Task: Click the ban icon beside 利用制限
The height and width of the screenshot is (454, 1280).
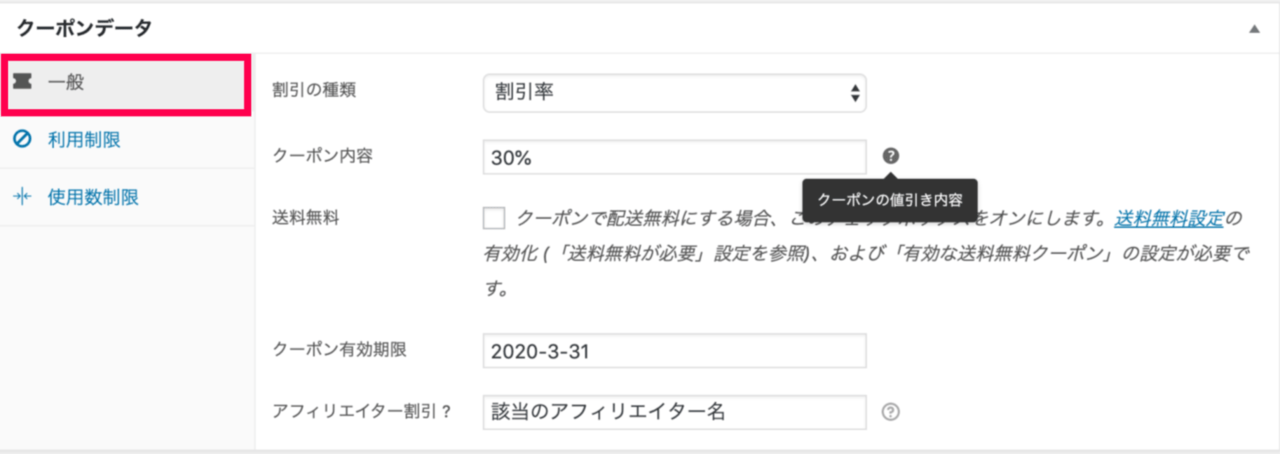Action: 23,140
